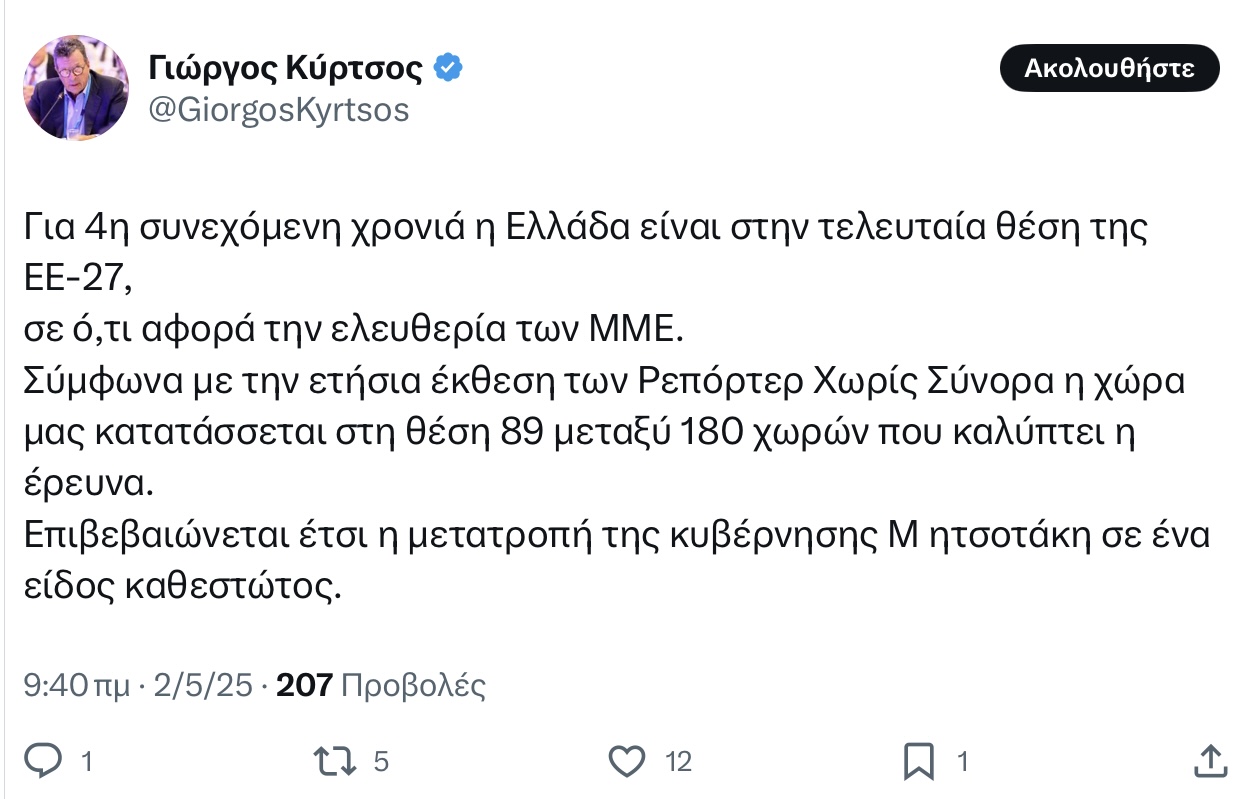Click the blue verified badge next to the name
The height and width of the screenshot is (799, 1242).
[x=448, y=66]
